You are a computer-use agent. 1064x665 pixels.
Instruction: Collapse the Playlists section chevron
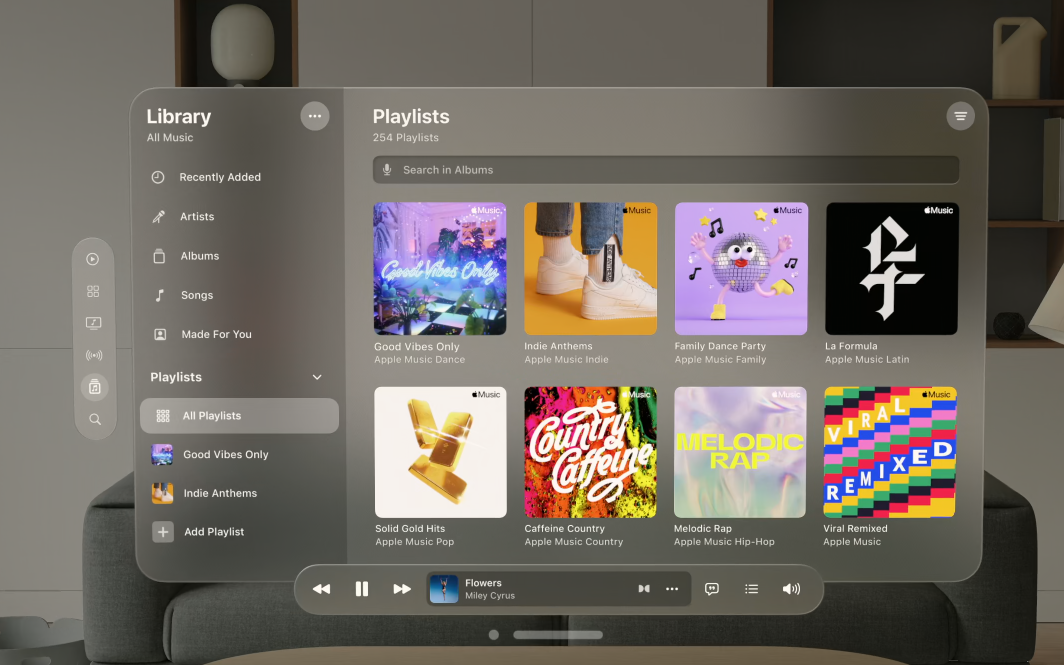317,377
